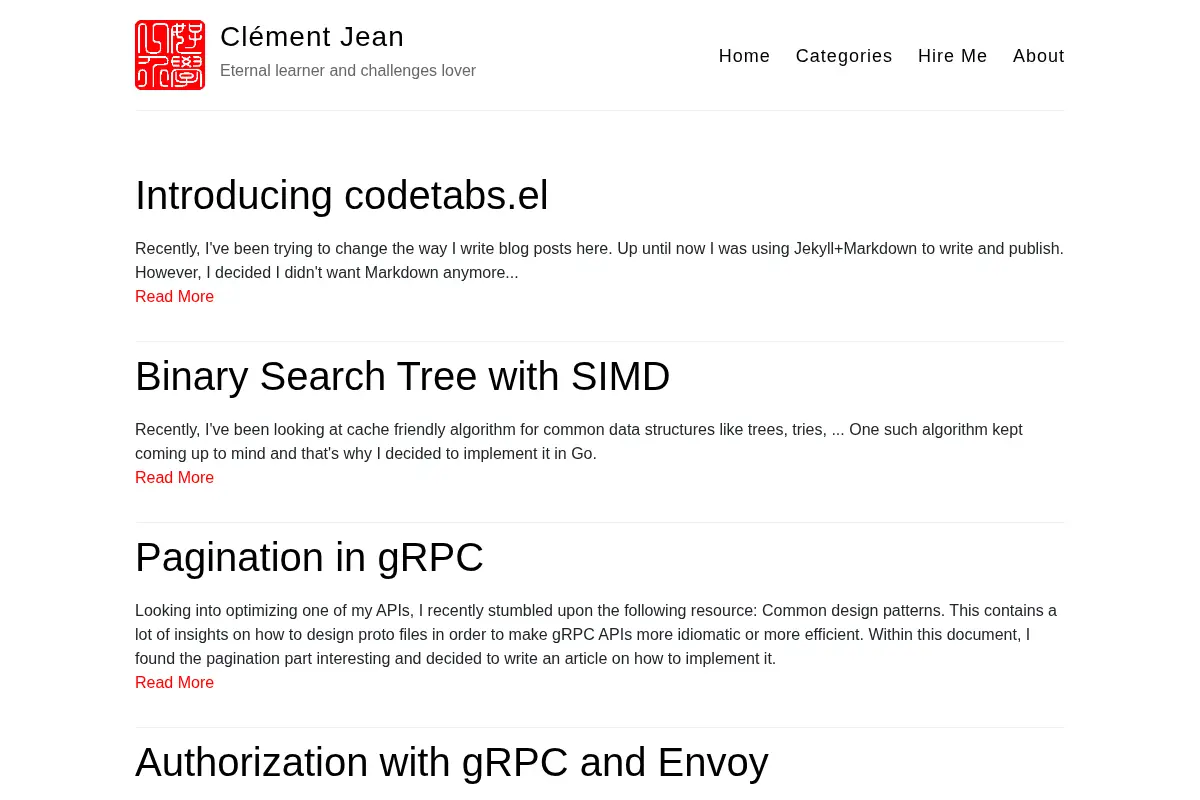1200x800 pixels.
Task: Open Authorization with gRPC and Envoy post
Action: point(452,762)
